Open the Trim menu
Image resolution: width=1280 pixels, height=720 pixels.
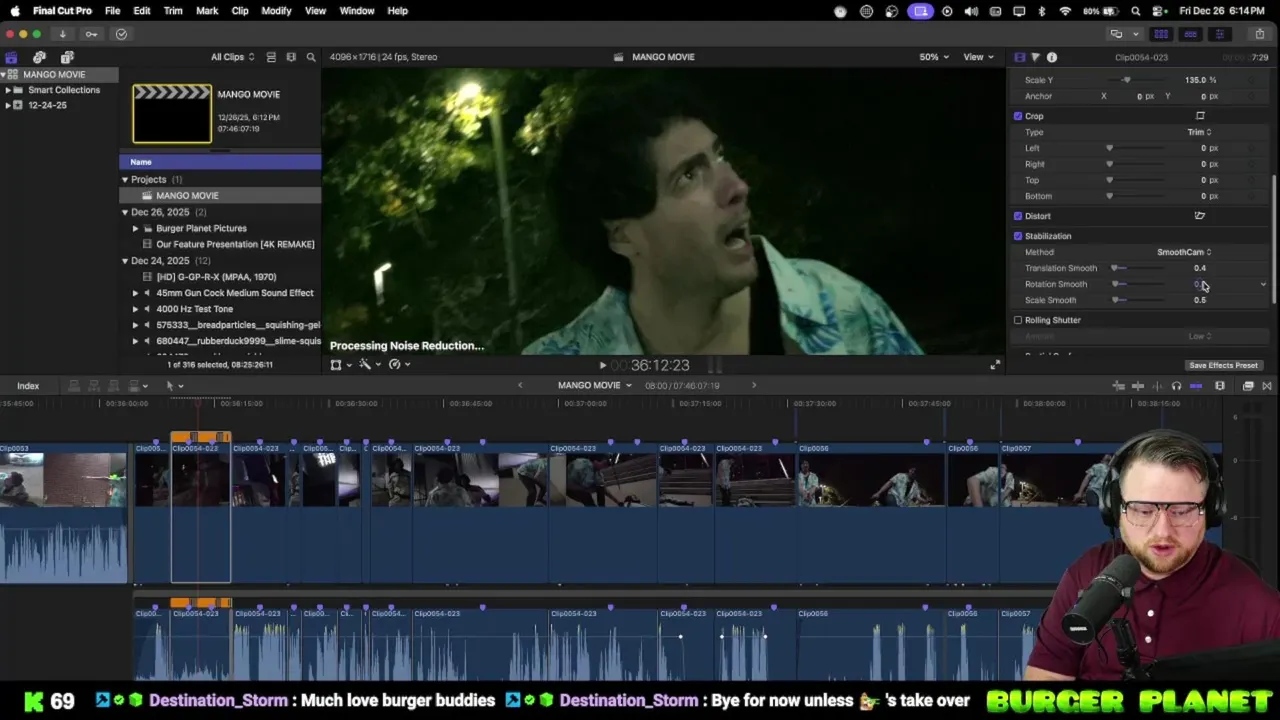tap(173, 11)
